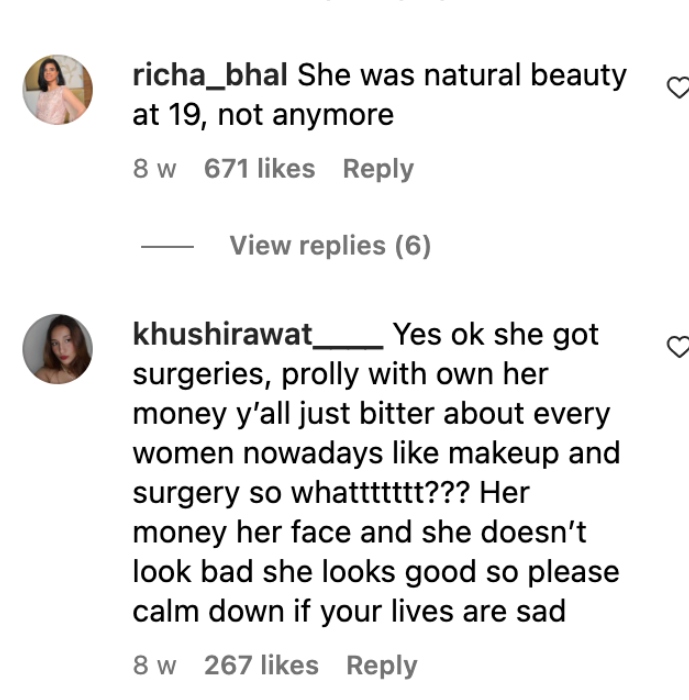This screenshot has height=700, width=689.
Task: Open richa_bhal's profile picture
Action: point(58,90)
